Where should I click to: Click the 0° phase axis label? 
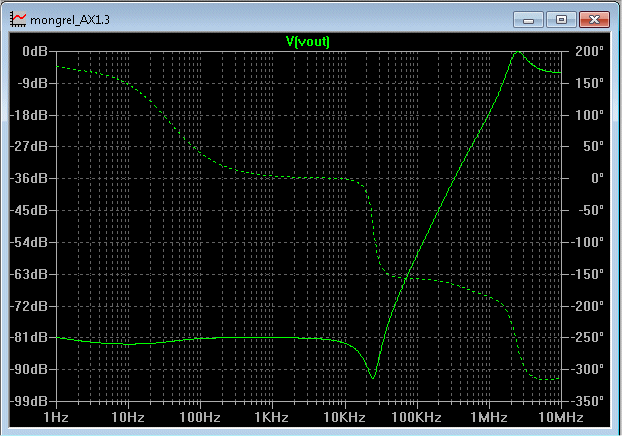click(x=597, y=178)
